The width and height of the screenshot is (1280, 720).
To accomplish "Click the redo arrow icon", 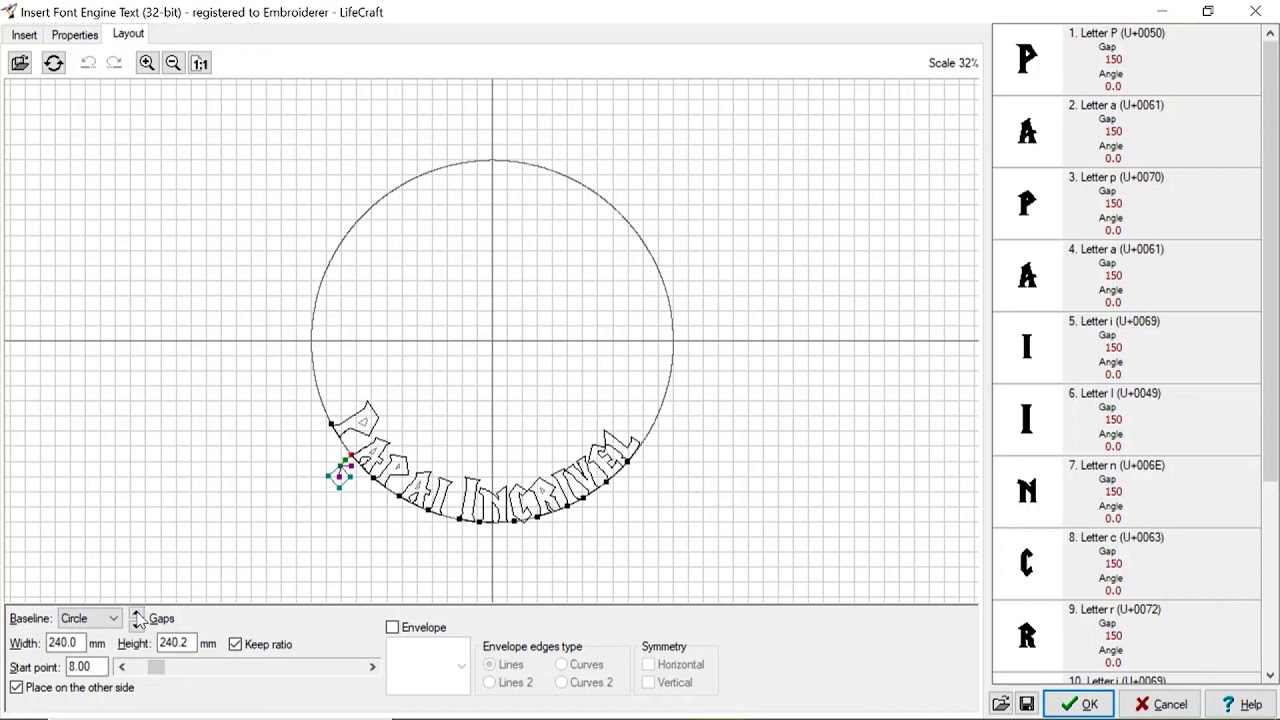I will tap(114, 63).
